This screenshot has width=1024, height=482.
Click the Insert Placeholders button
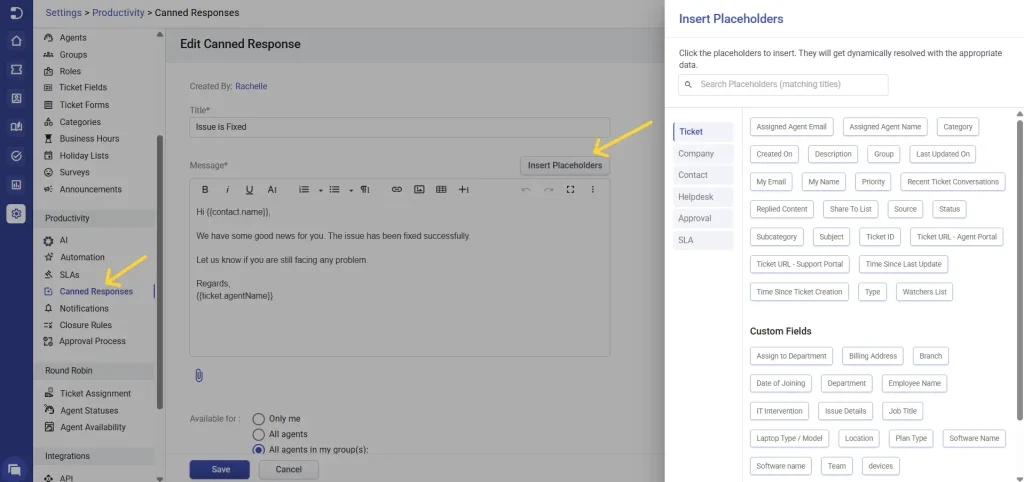click(x=565, y=165)
